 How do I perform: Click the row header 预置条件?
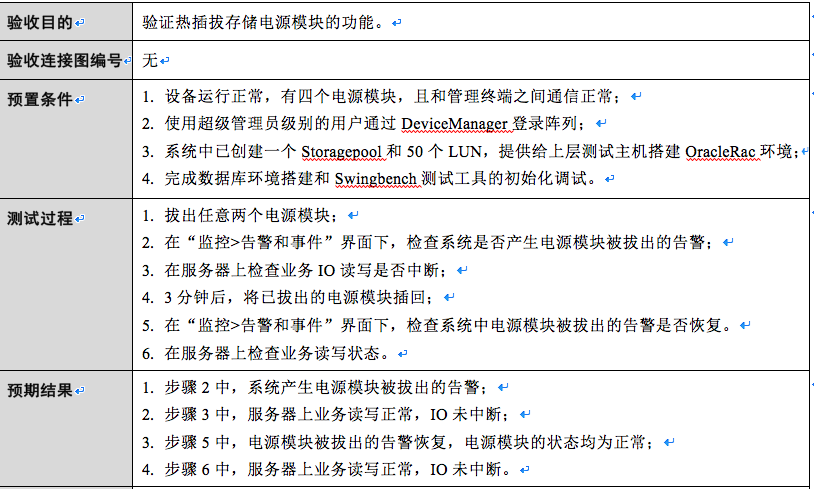[x=39, y=99]
